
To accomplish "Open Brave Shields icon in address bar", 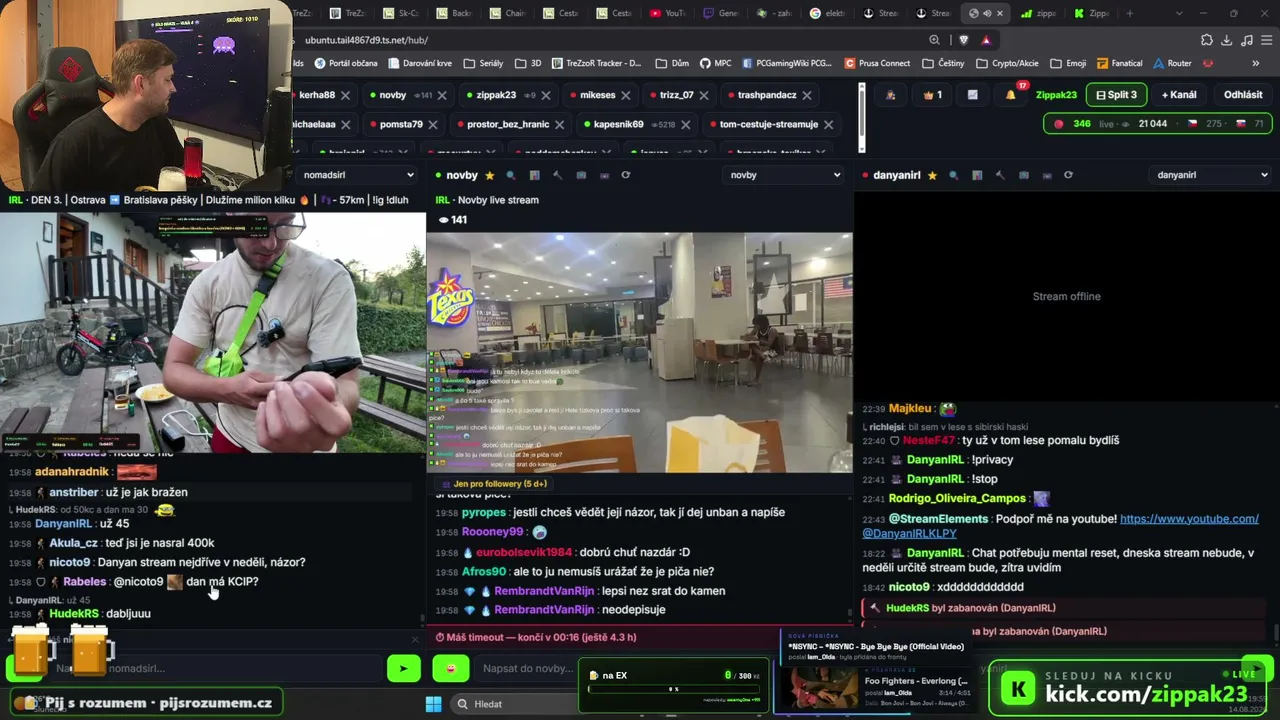I will click(963, 40).
